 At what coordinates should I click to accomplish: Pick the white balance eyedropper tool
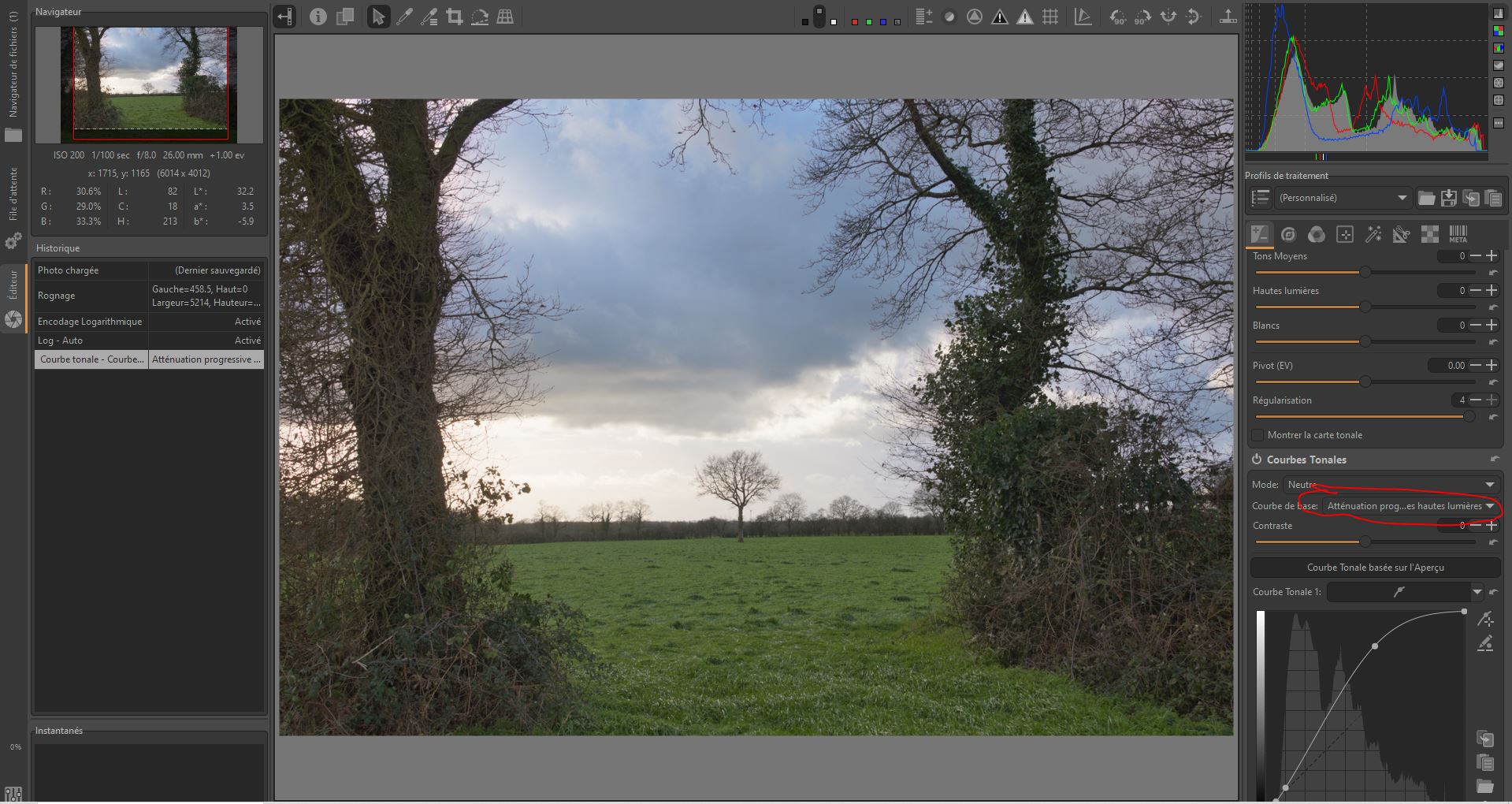point(404,17)
